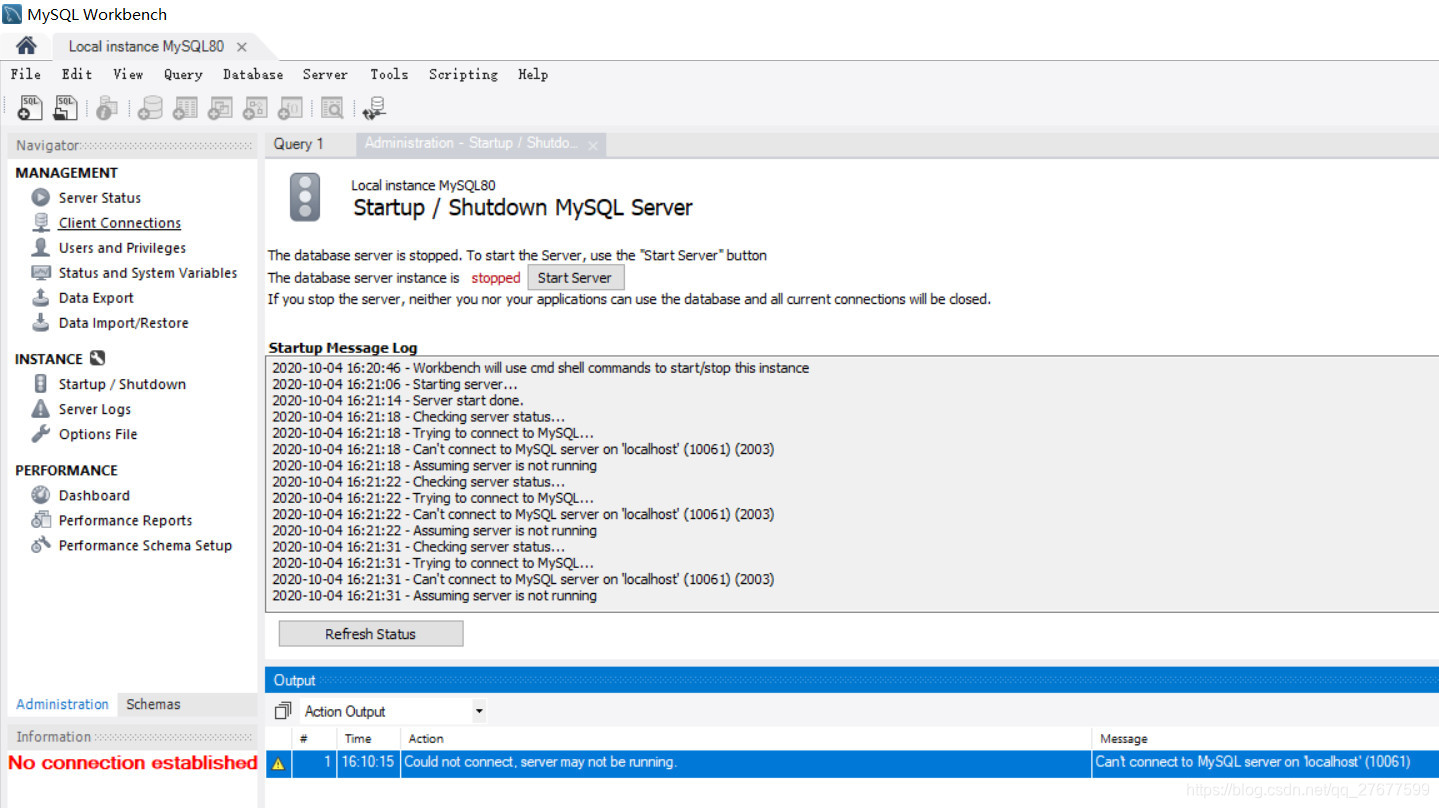
Task: Create new function toolbar icon
Action: tap(290, 107)
